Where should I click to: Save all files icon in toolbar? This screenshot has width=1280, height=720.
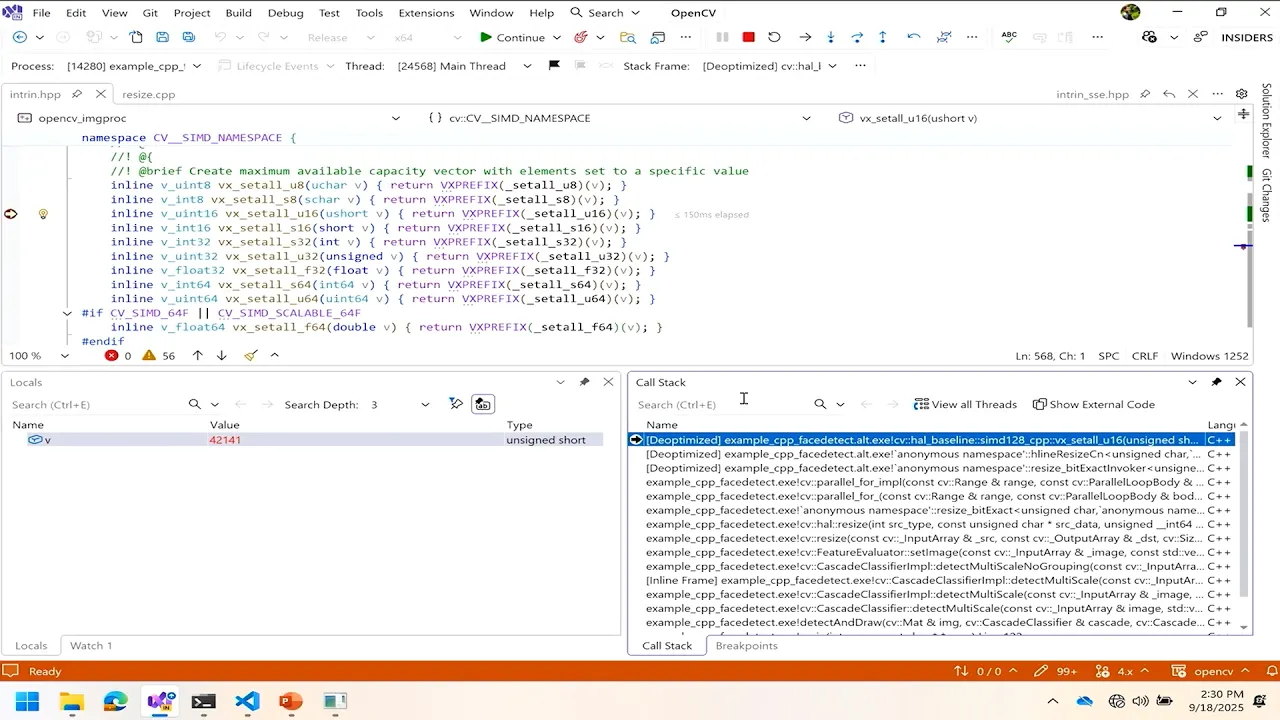tap(188, 37)
